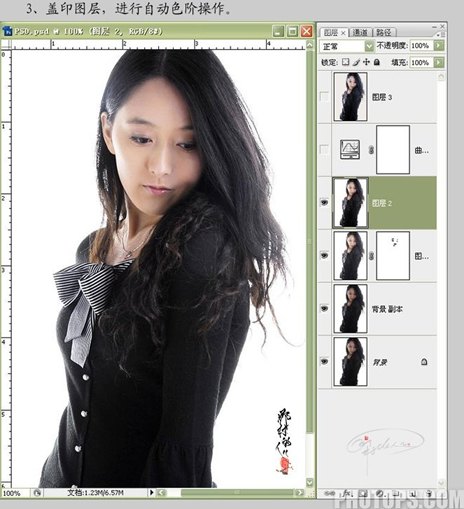Click 背景 副本 layer name
This screenshot has width=464, height=509.
click(x=387, y=309)
